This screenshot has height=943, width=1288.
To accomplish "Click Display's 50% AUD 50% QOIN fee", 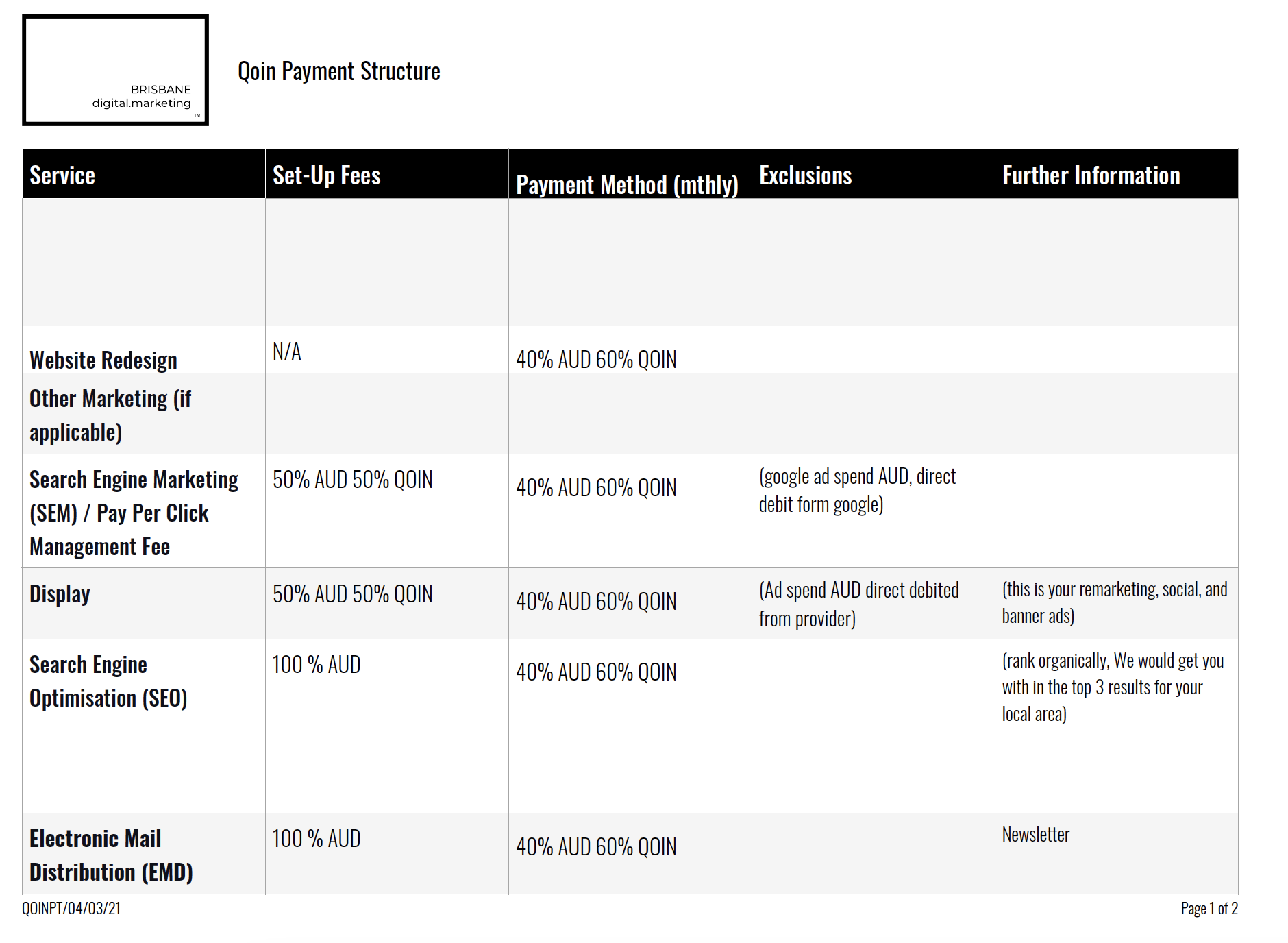I will 353,593.
